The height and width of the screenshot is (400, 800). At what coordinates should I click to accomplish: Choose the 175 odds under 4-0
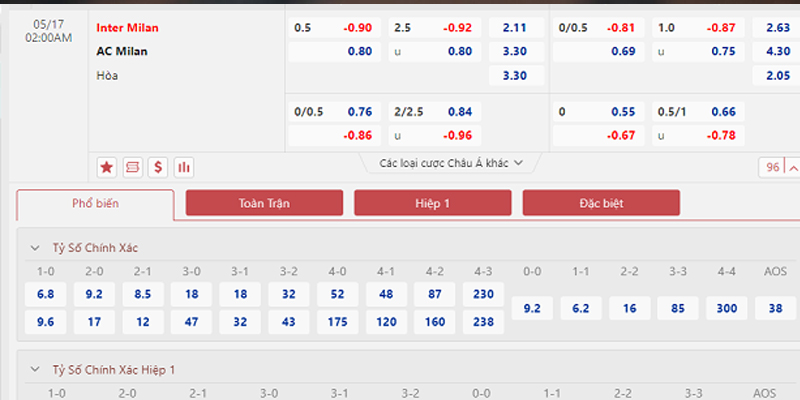(x=337, y=322)
